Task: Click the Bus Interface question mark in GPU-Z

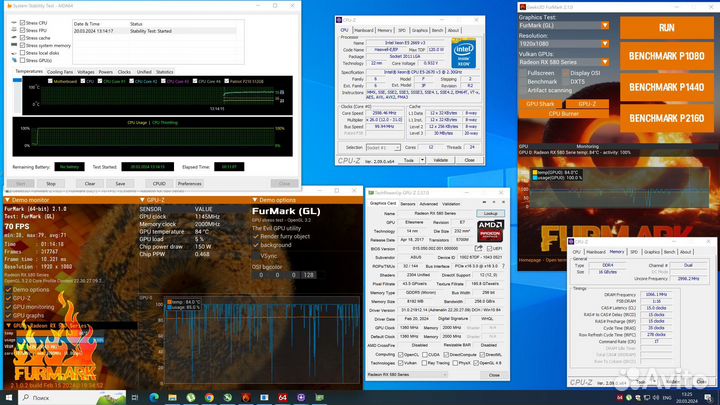Action: tap(503, 266)
